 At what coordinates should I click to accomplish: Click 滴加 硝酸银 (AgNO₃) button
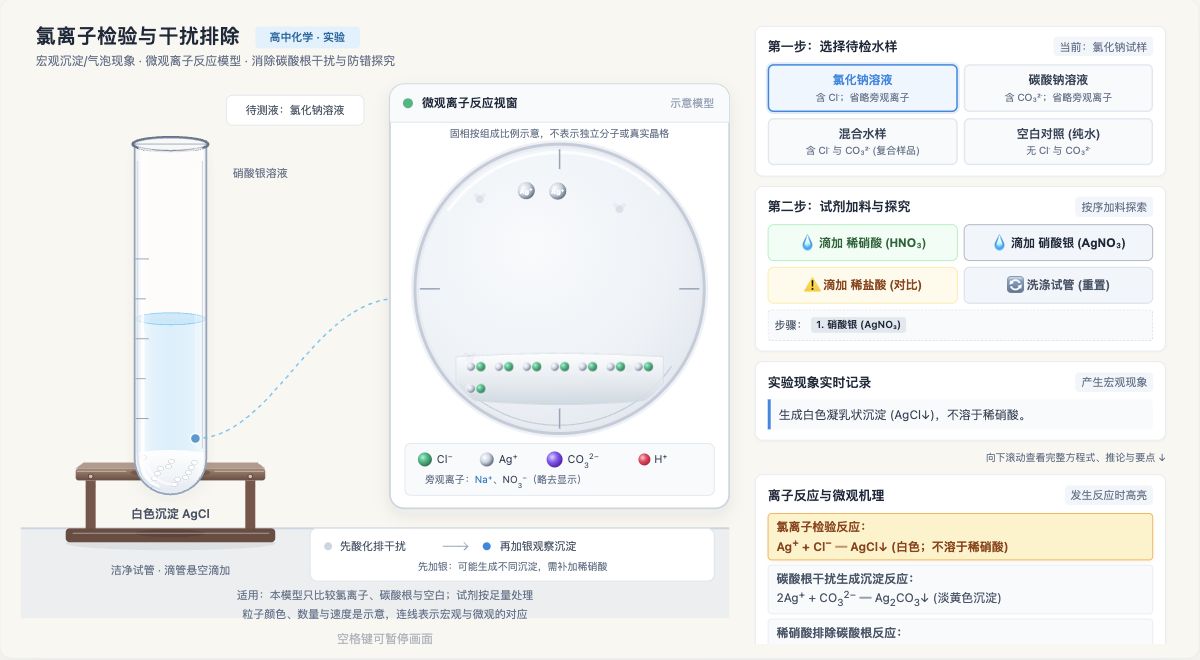click(1058, 243)
